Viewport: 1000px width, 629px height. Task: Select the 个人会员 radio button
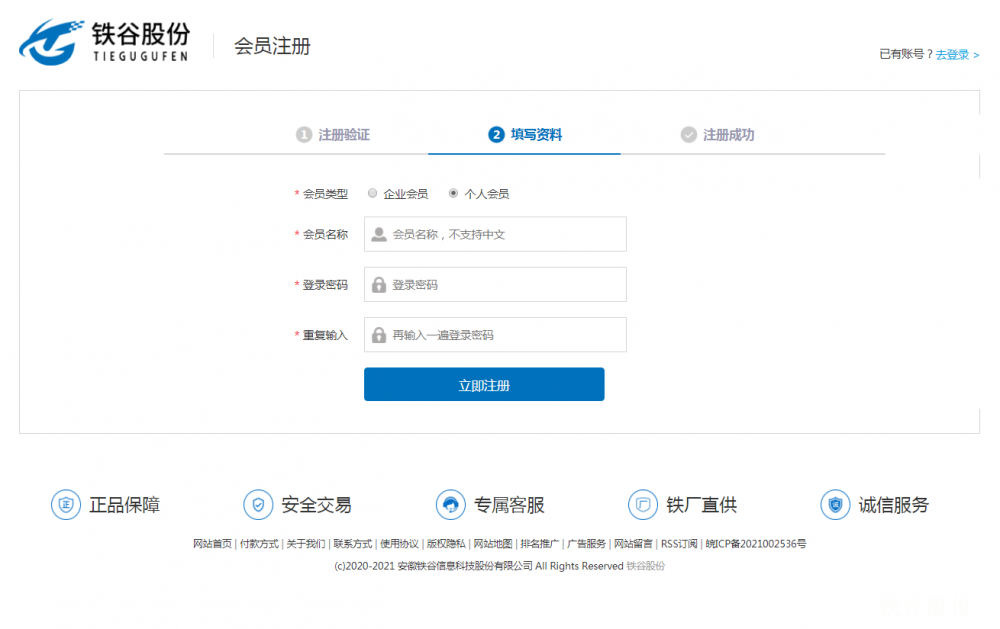click(454, 193)
